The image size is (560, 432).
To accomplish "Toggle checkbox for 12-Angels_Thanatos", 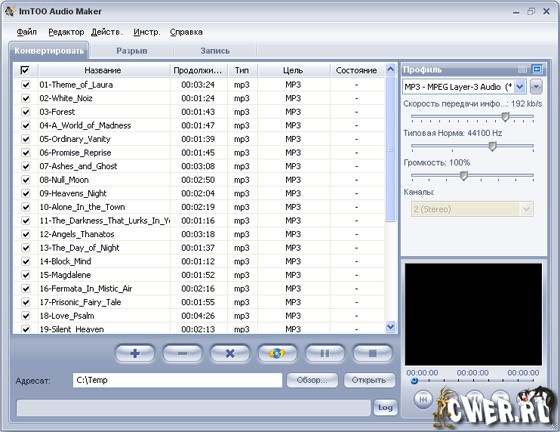I will (x=26, y=234).
